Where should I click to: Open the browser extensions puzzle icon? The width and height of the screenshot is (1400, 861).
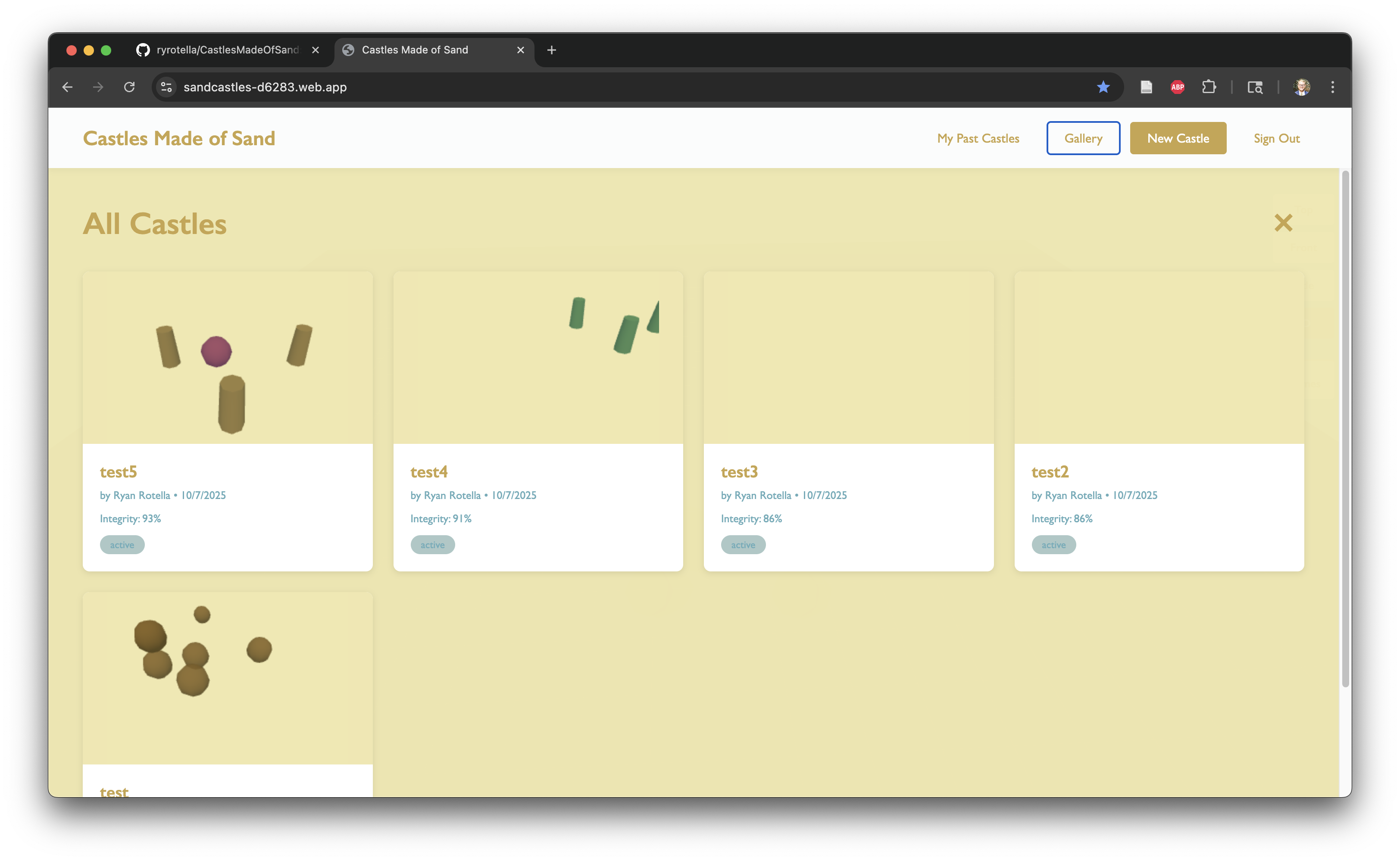(1209, 87)
